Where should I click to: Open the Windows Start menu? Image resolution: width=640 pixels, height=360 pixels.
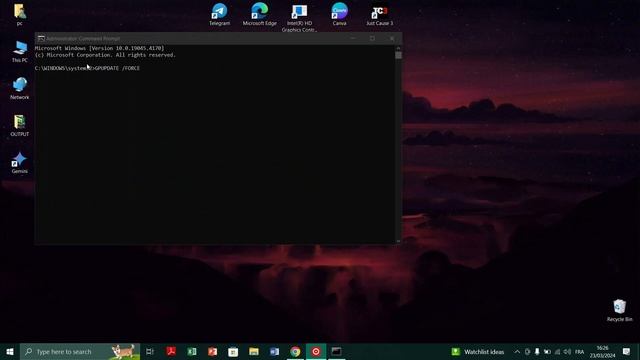[10, 351]
